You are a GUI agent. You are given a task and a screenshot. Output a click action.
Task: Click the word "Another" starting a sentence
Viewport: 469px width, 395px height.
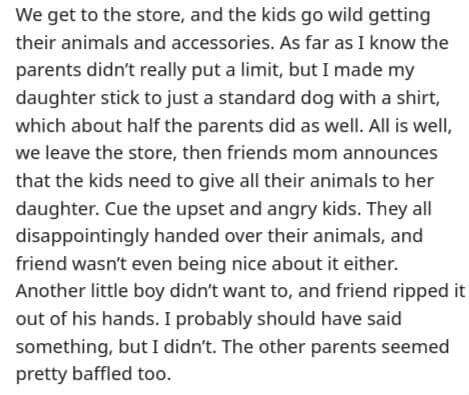click(x=51, y=291)
